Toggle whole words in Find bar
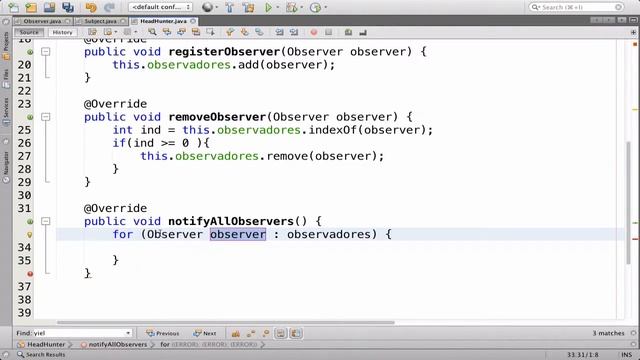 pyautogui.click(x=251, y=333)
